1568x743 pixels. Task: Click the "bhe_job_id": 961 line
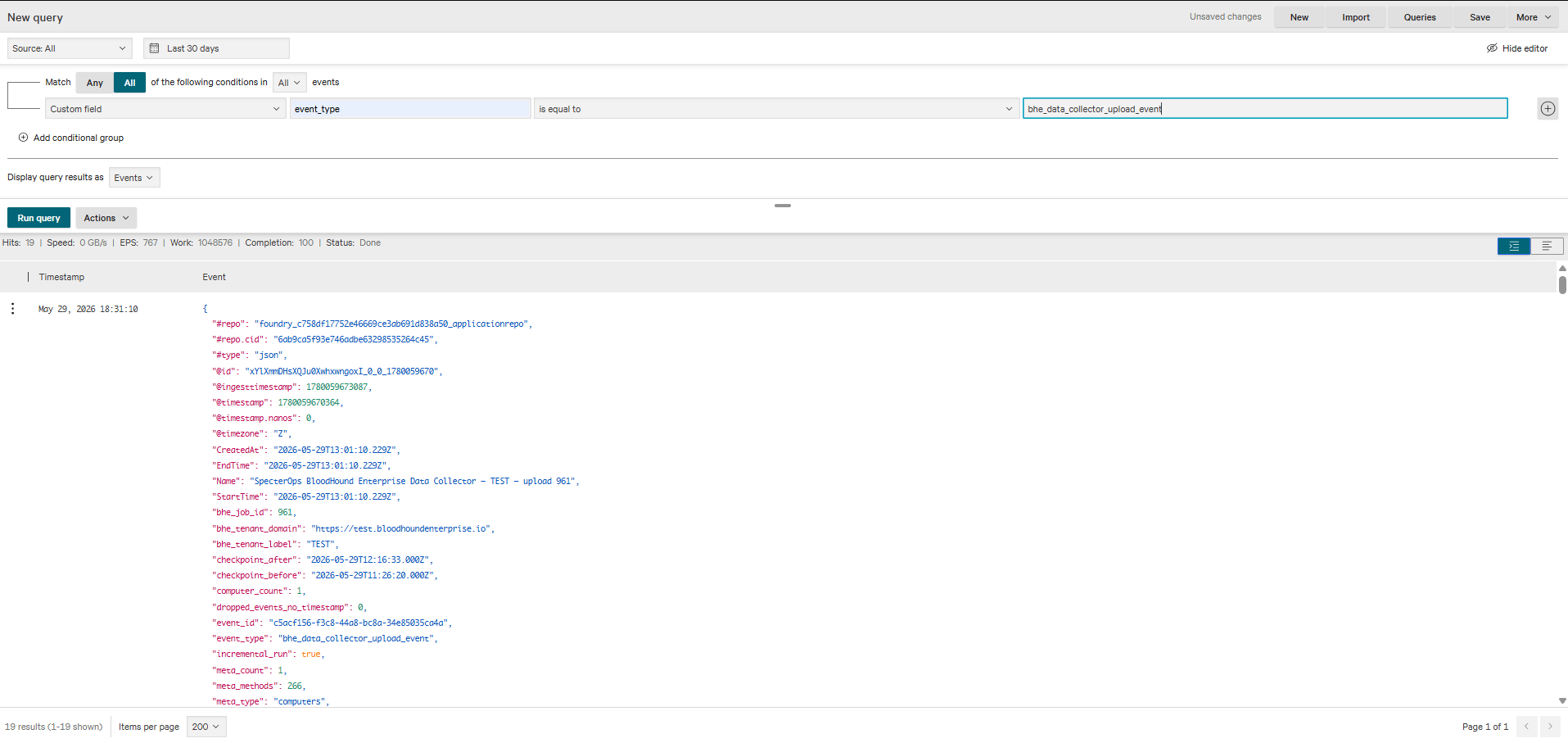pos(254,512)
